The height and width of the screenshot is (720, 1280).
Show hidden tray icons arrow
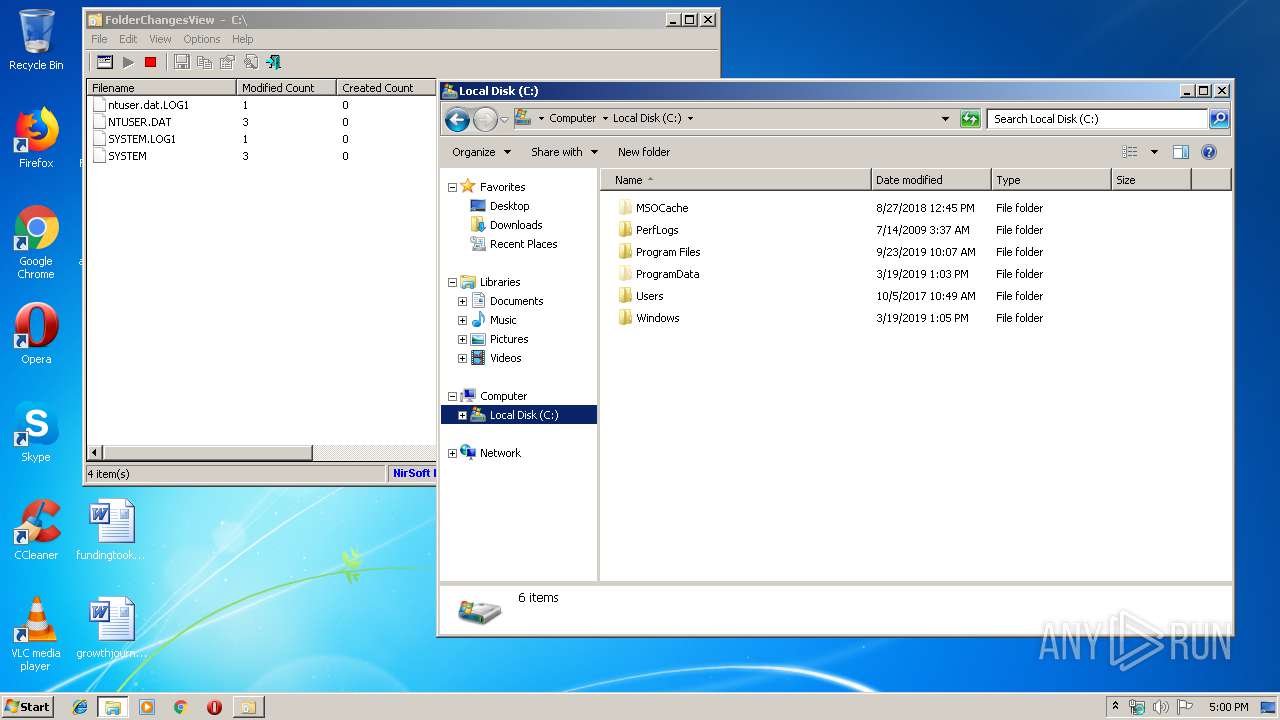click(1115, 707)
